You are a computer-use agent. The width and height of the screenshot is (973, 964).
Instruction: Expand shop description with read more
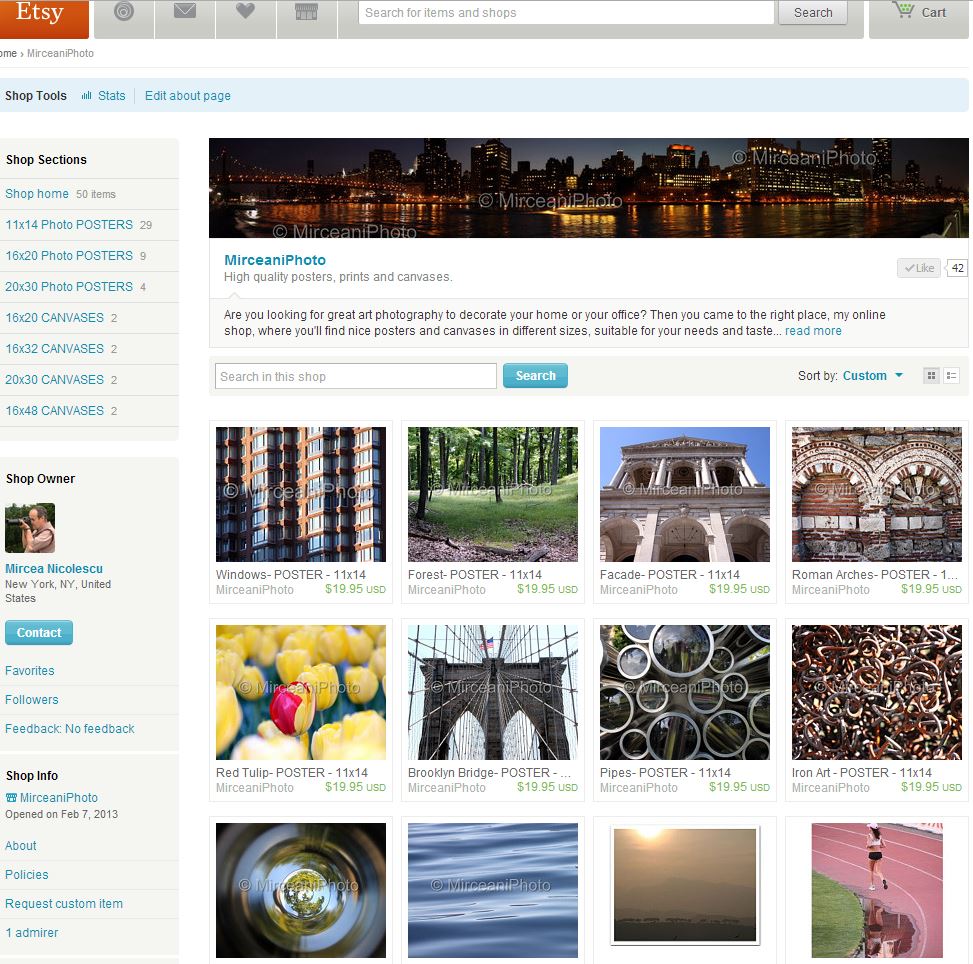(x=813, y=331)
